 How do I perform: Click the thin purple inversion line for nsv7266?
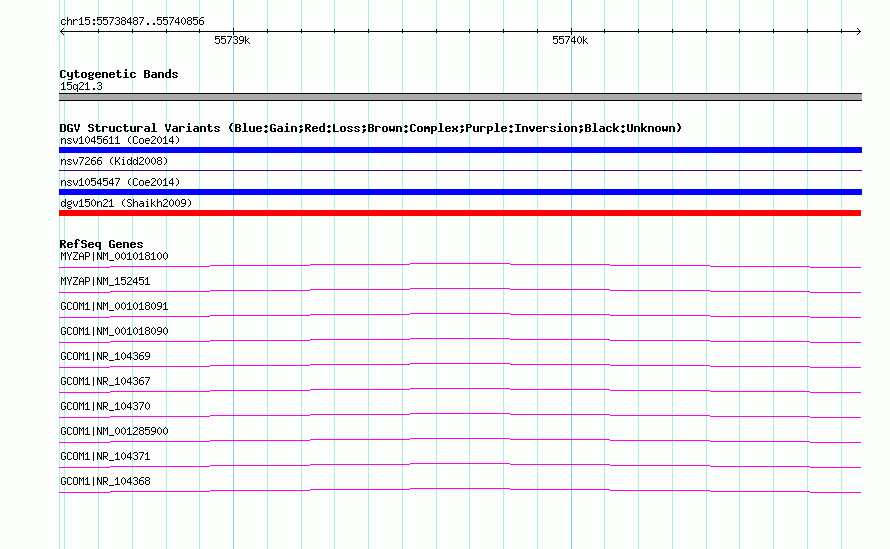pyautogui.click(x=460, y=170)
